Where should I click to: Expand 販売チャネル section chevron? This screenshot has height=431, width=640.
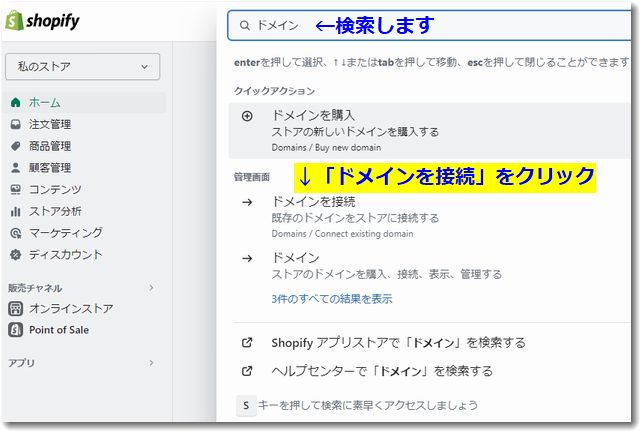coord(151,288)
